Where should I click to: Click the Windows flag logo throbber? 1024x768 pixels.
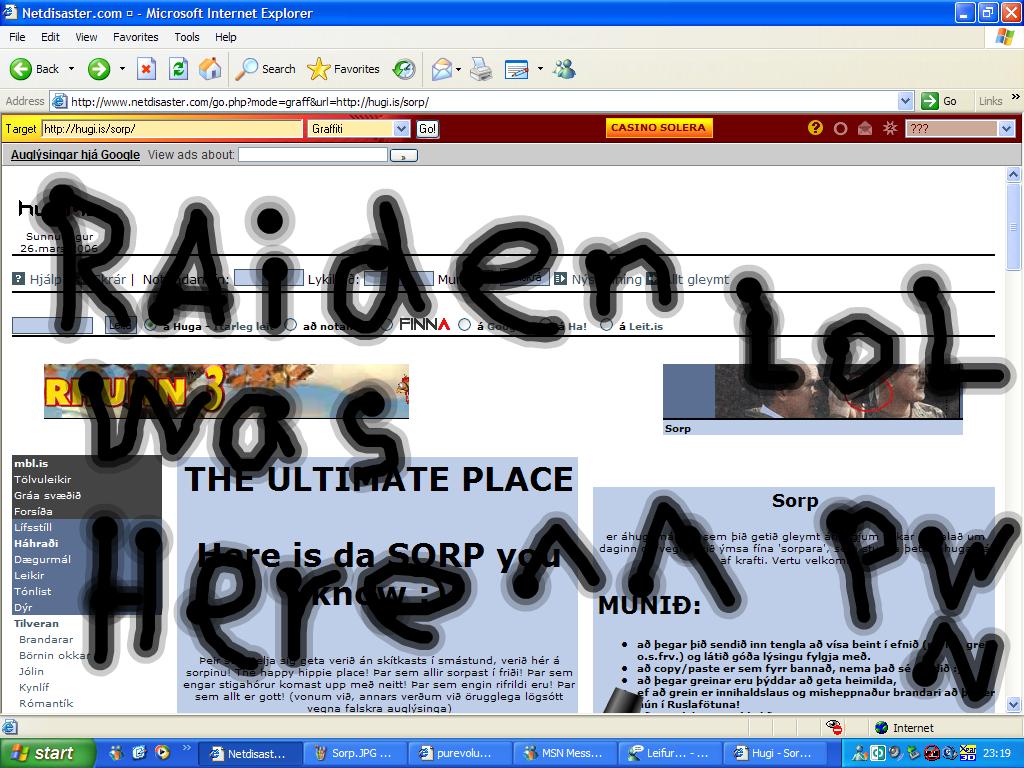[1005, 37]
